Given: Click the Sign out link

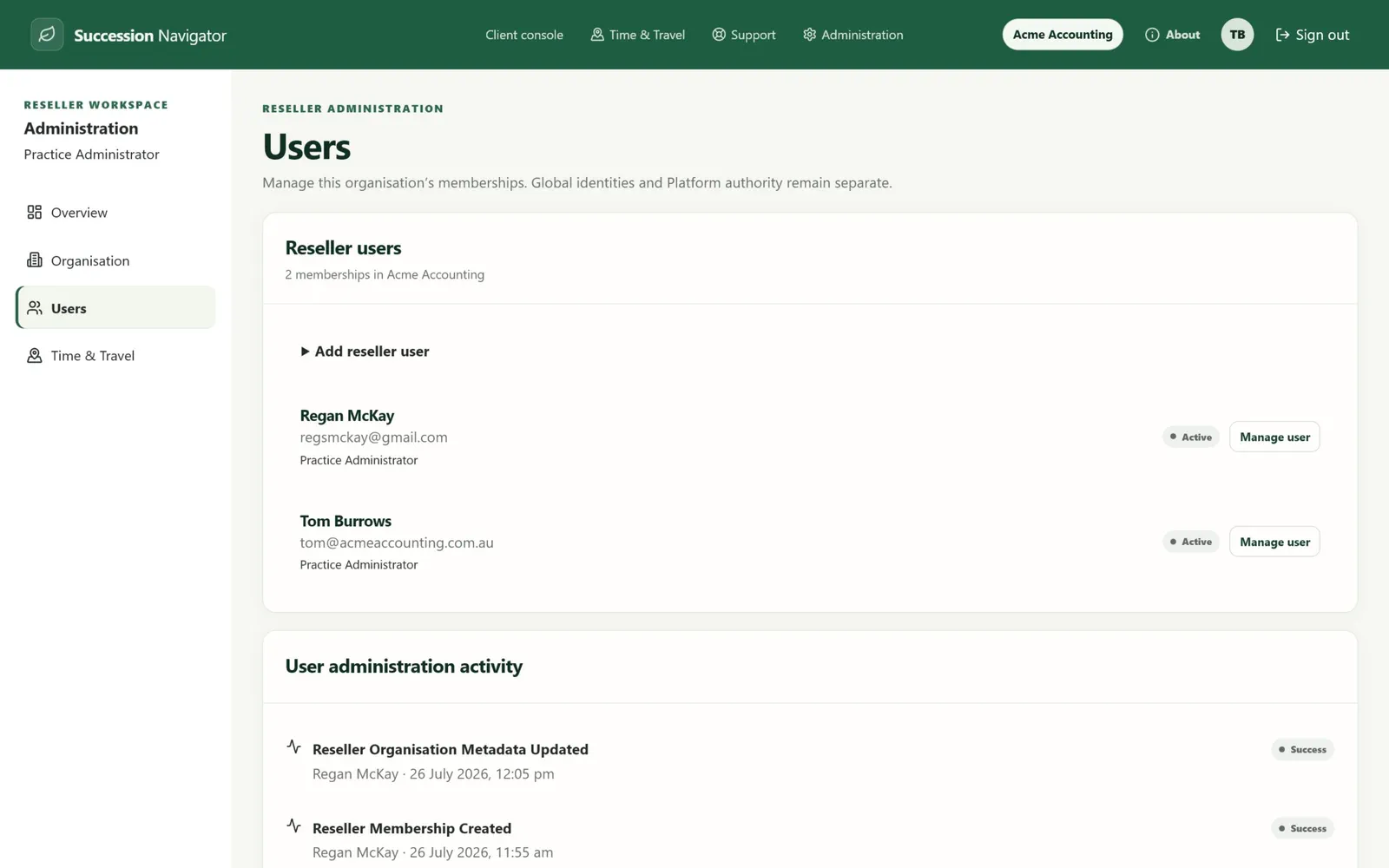Looking at the screenshot, I should [1312, 35].
